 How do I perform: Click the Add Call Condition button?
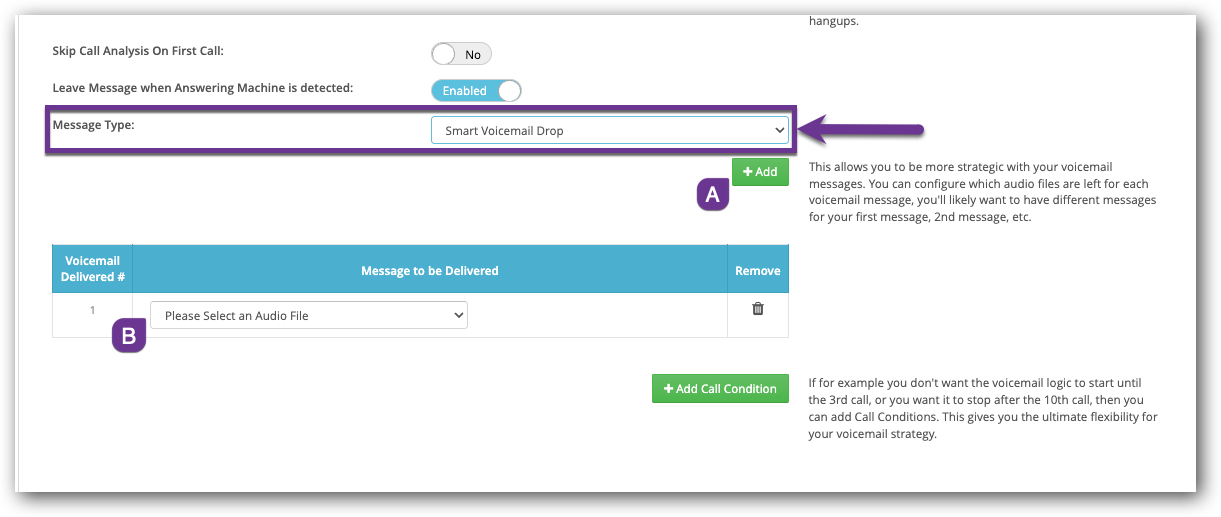pyautogui.click(x=720, y=388)
